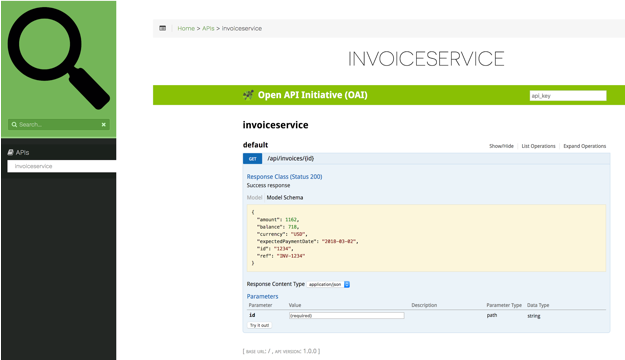
Task: Focus the id (required) value field
Action: click(347, 315)
